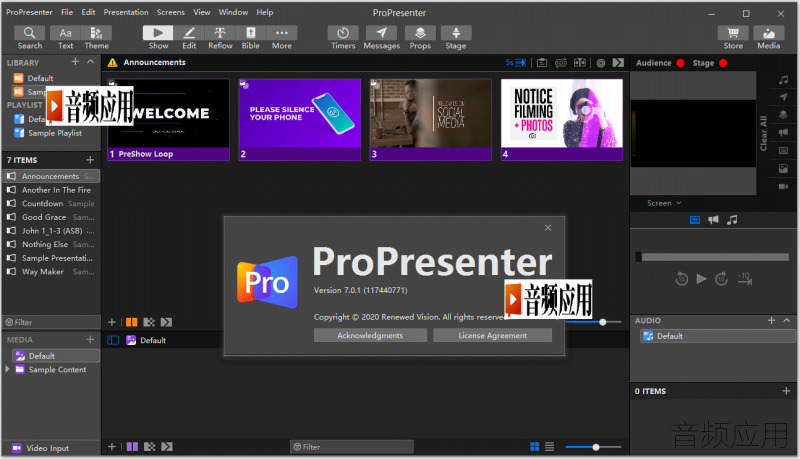Open the Screens menu
This screenshot has height=459, width=800.
tap(170, 12)
